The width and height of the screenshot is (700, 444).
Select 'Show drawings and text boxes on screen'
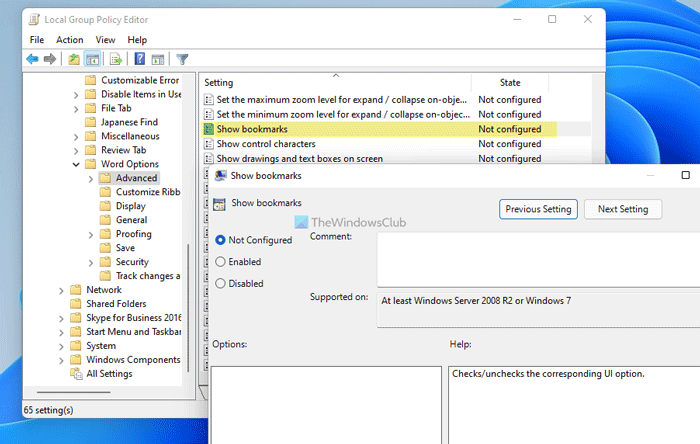point(300,159)
